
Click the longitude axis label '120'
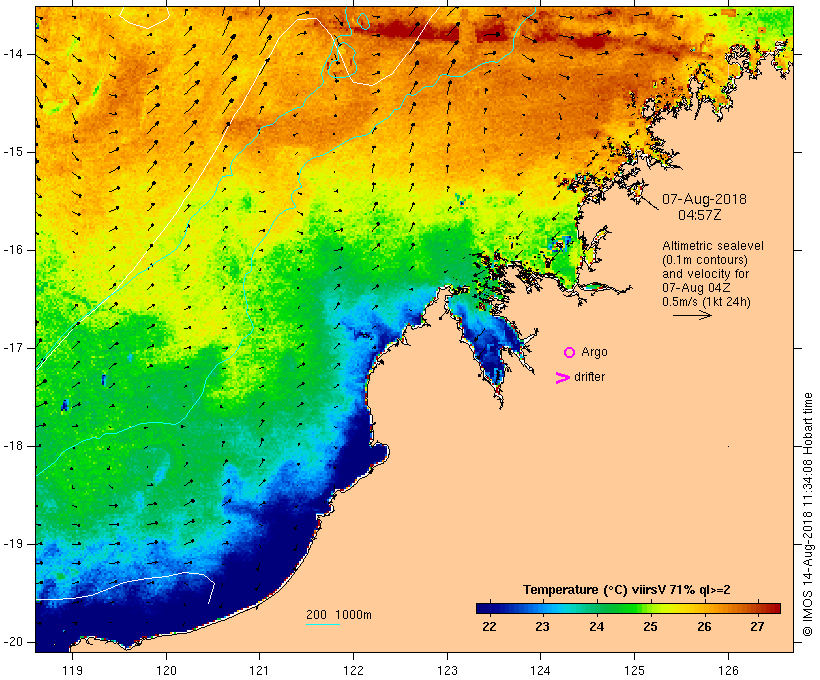pyautogui.click(x=166, y=670)
